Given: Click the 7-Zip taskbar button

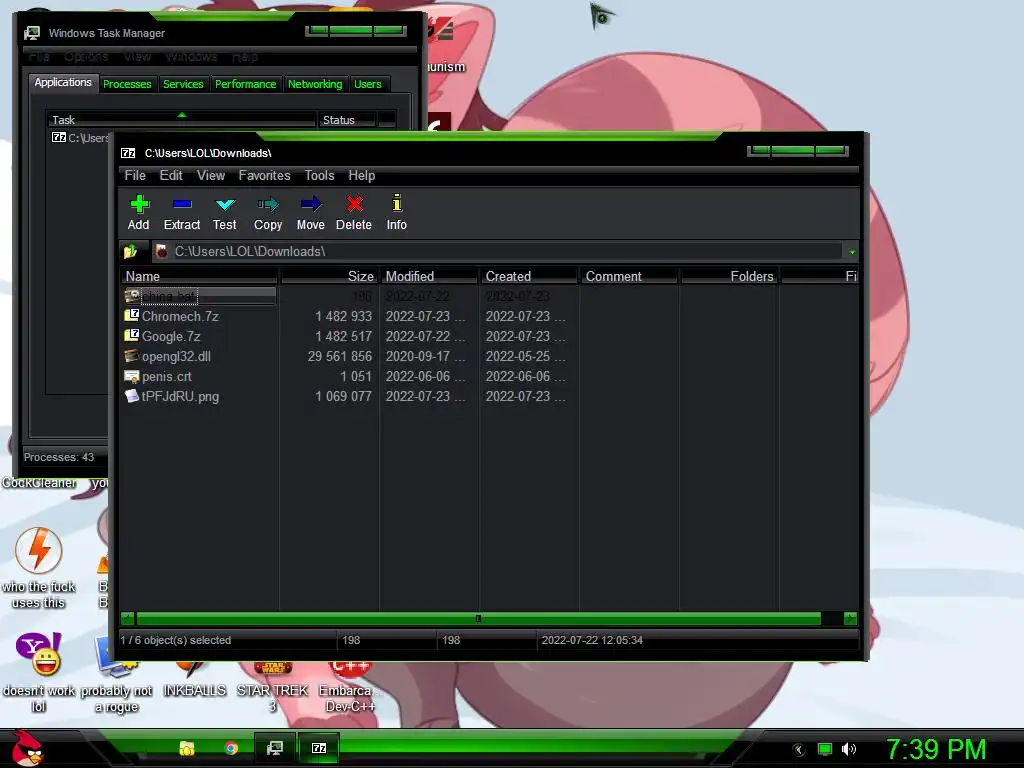Looking at the screenshot, I should click(x=319, y=748).
